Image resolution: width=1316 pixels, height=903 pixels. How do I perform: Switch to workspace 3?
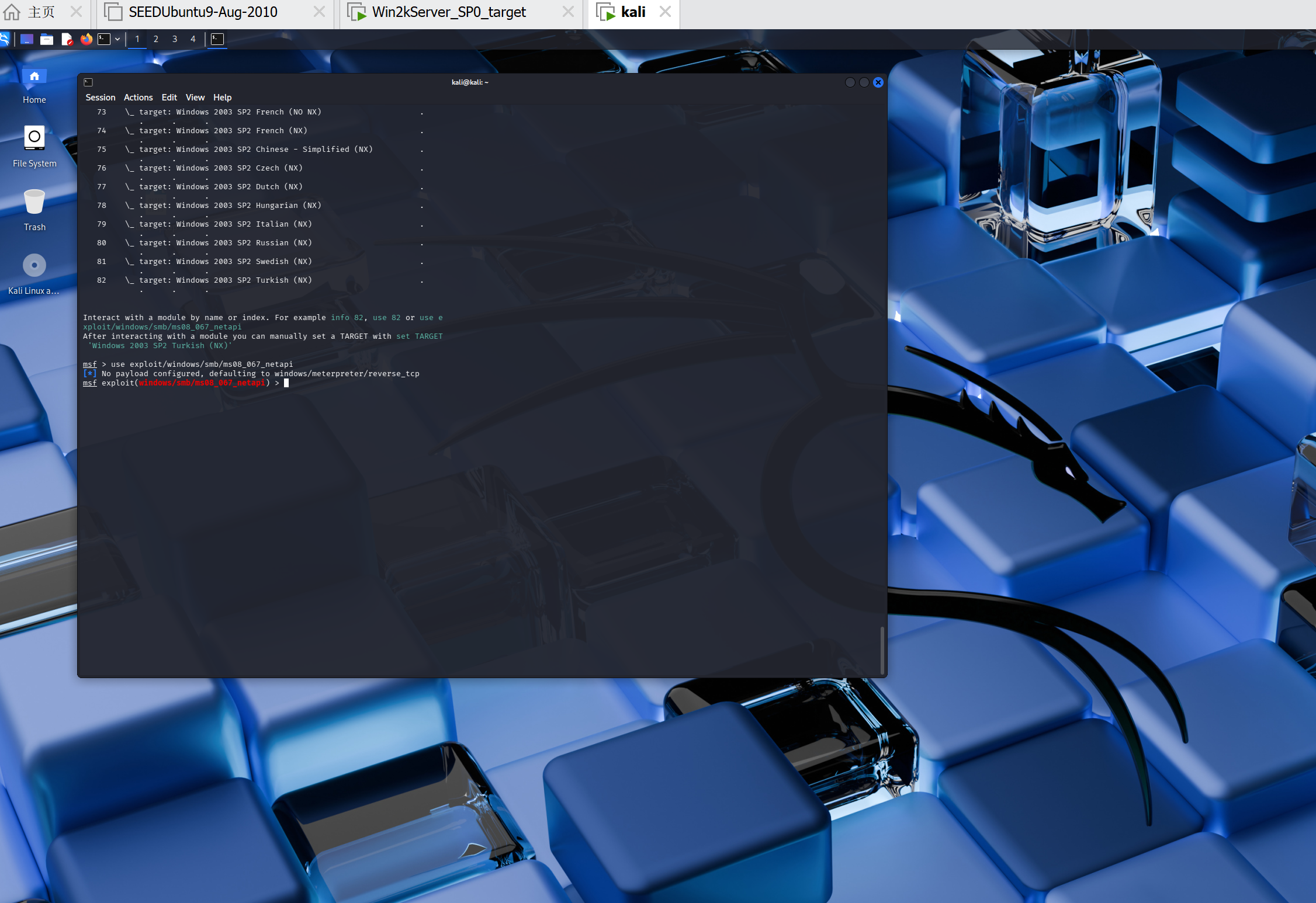[175, 39]
